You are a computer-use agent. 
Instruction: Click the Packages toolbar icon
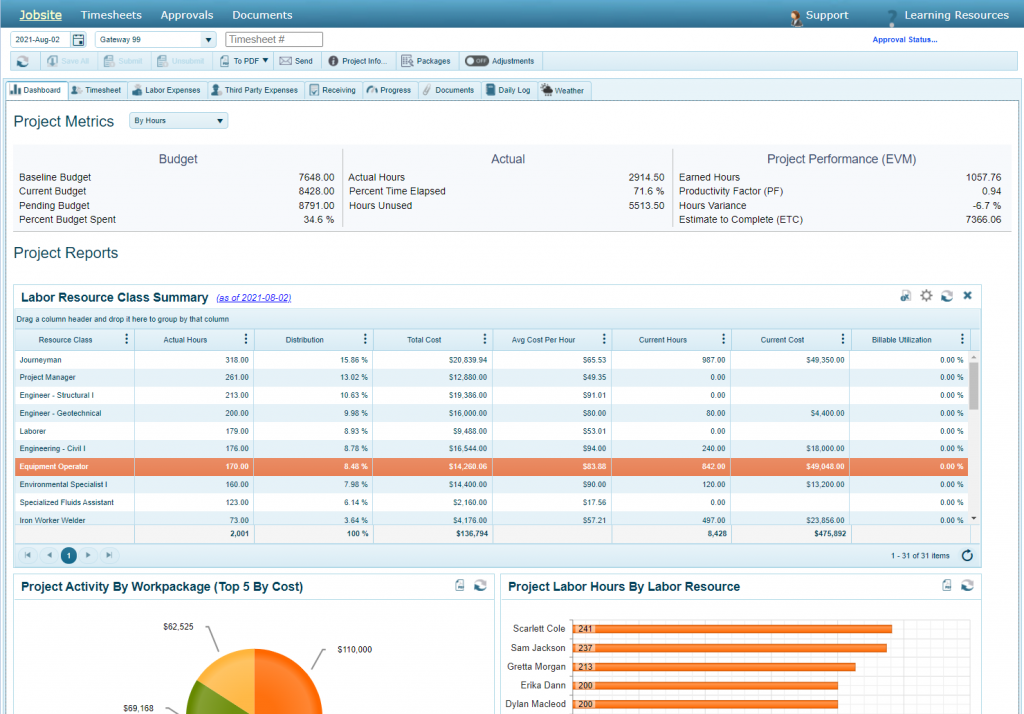pos(424,60)
